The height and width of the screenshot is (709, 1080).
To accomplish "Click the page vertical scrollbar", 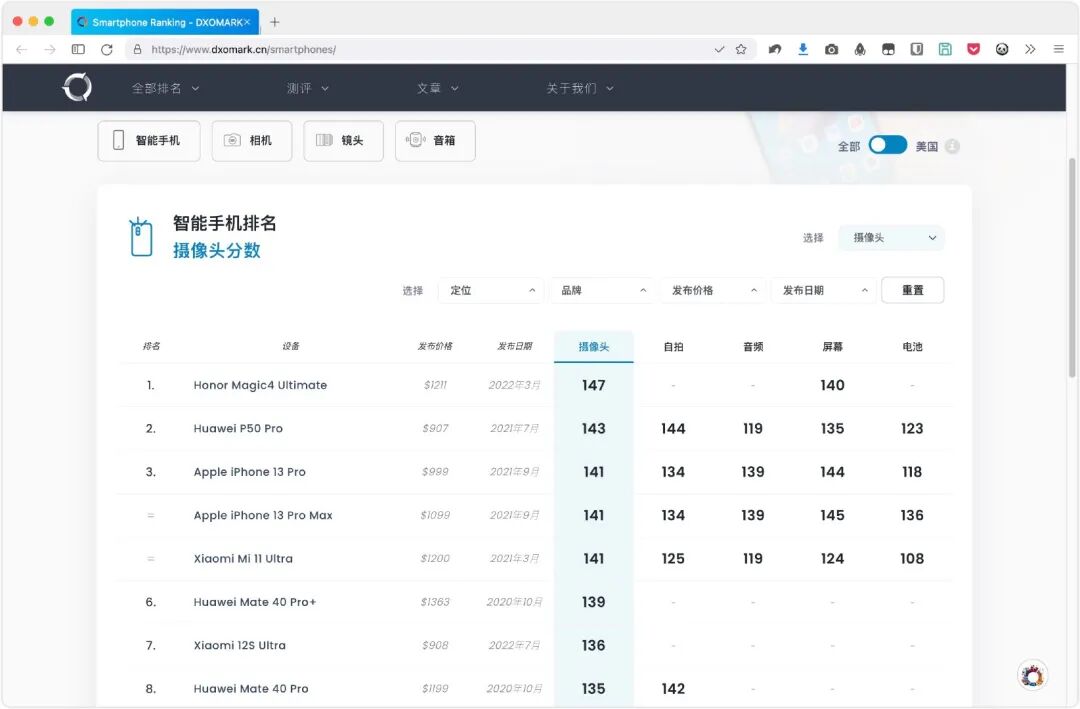I will 1072,267.
